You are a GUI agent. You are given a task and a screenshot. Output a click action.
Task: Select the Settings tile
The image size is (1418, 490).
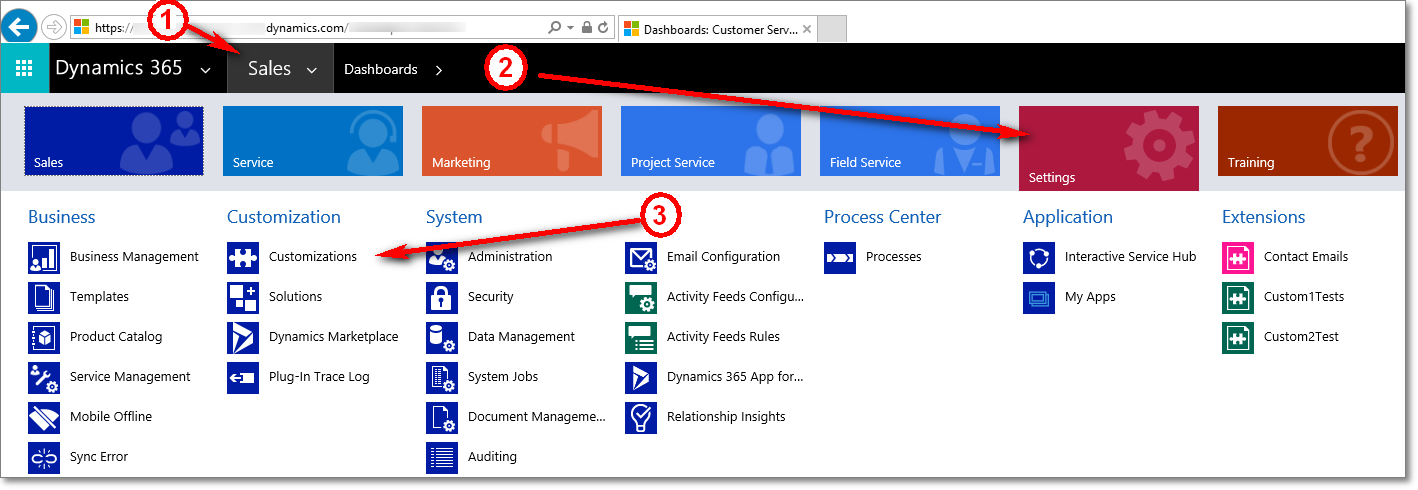pyautogui.click(x=1109, y=148)
